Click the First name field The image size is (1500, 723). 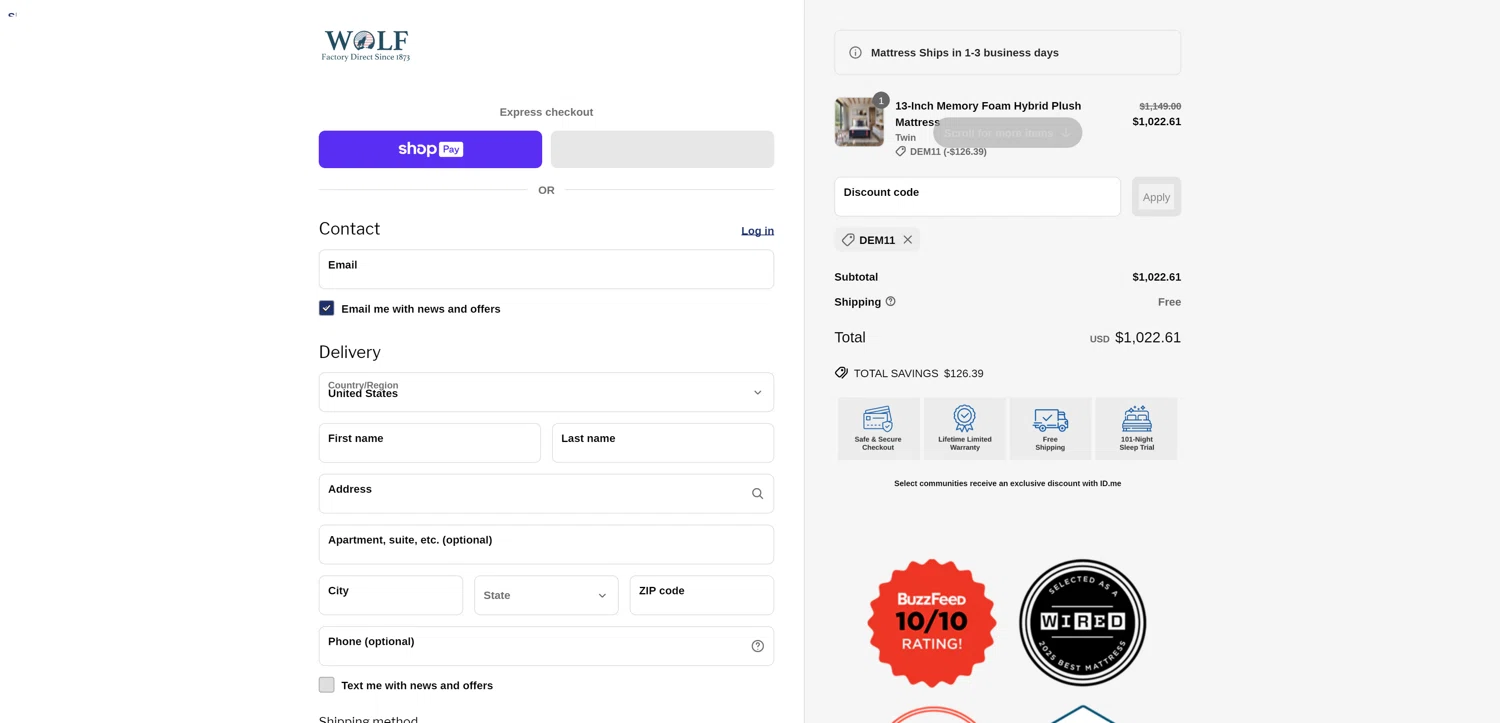pyautogui.click(x=430, y=443)
